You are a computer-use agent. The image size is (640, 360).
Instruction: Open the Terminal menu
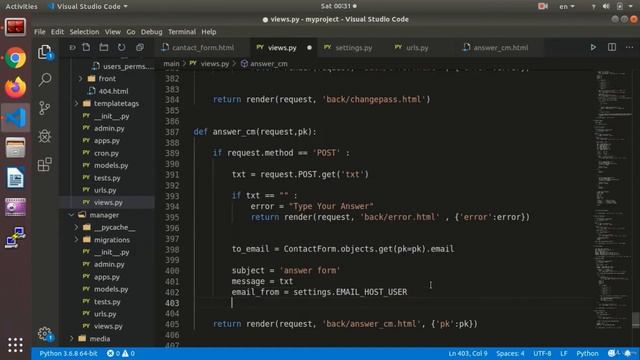(x=182, y=32)
